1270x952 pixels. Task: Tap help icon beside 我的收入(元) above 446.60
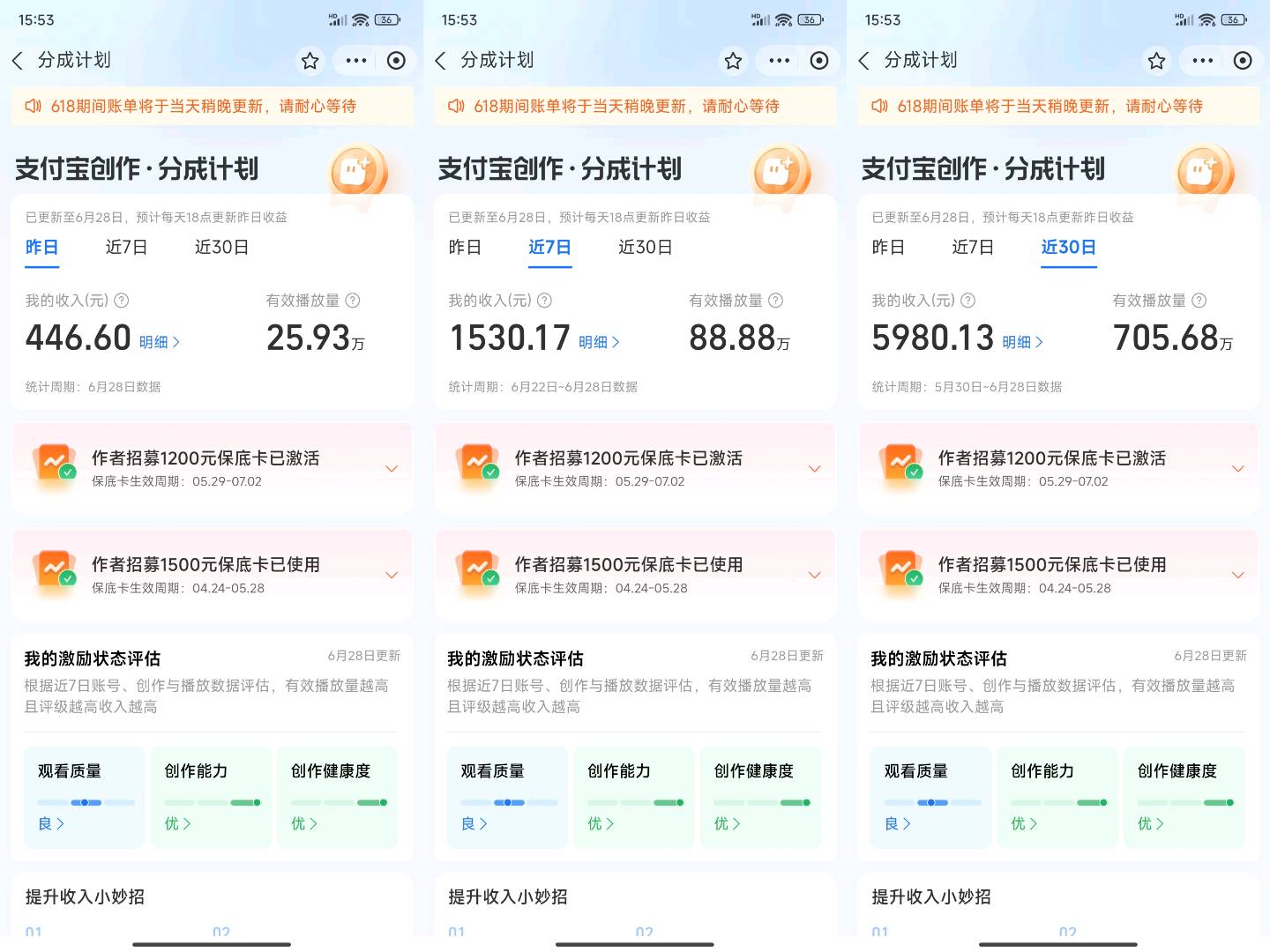tap(122, 301)
